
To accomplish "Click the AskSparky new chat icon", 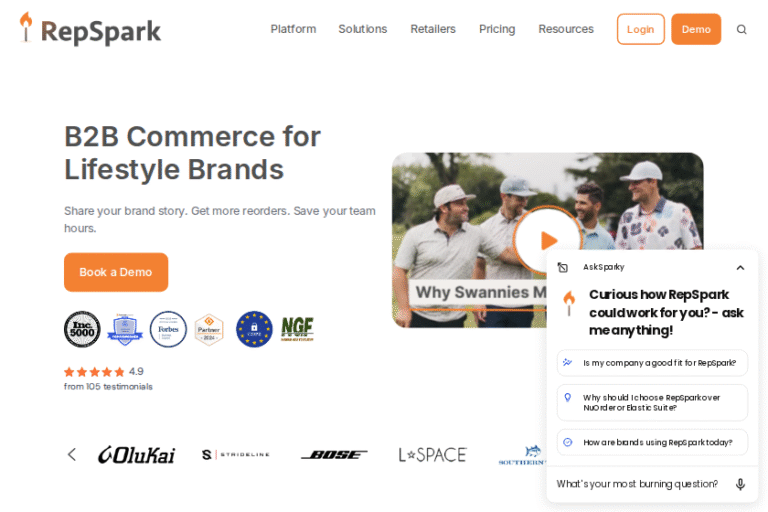I will 563,268.
